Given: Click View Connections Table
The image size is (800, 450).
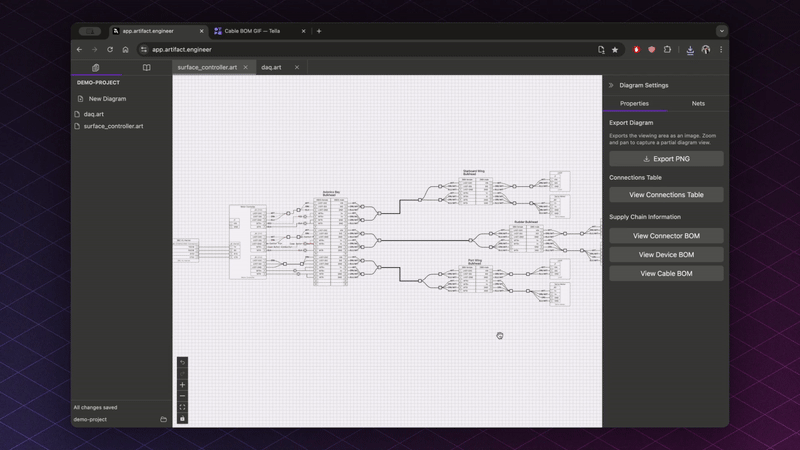Looking at the screenshot, I should click(666, 195).
